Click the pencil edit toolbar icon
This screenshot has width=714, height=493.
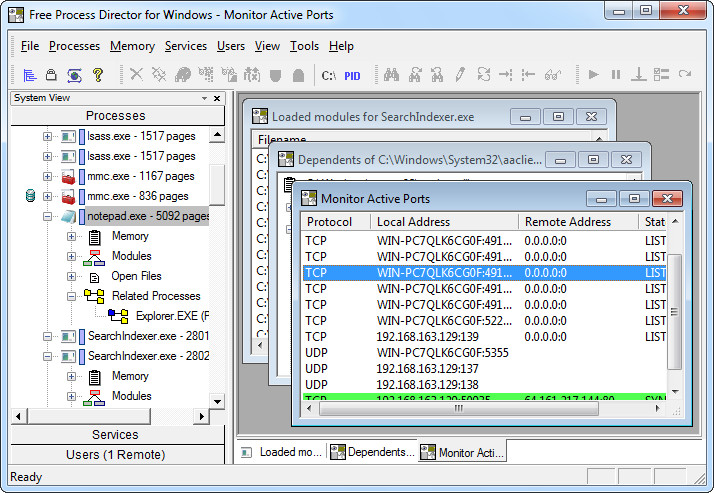pos(460,74)
